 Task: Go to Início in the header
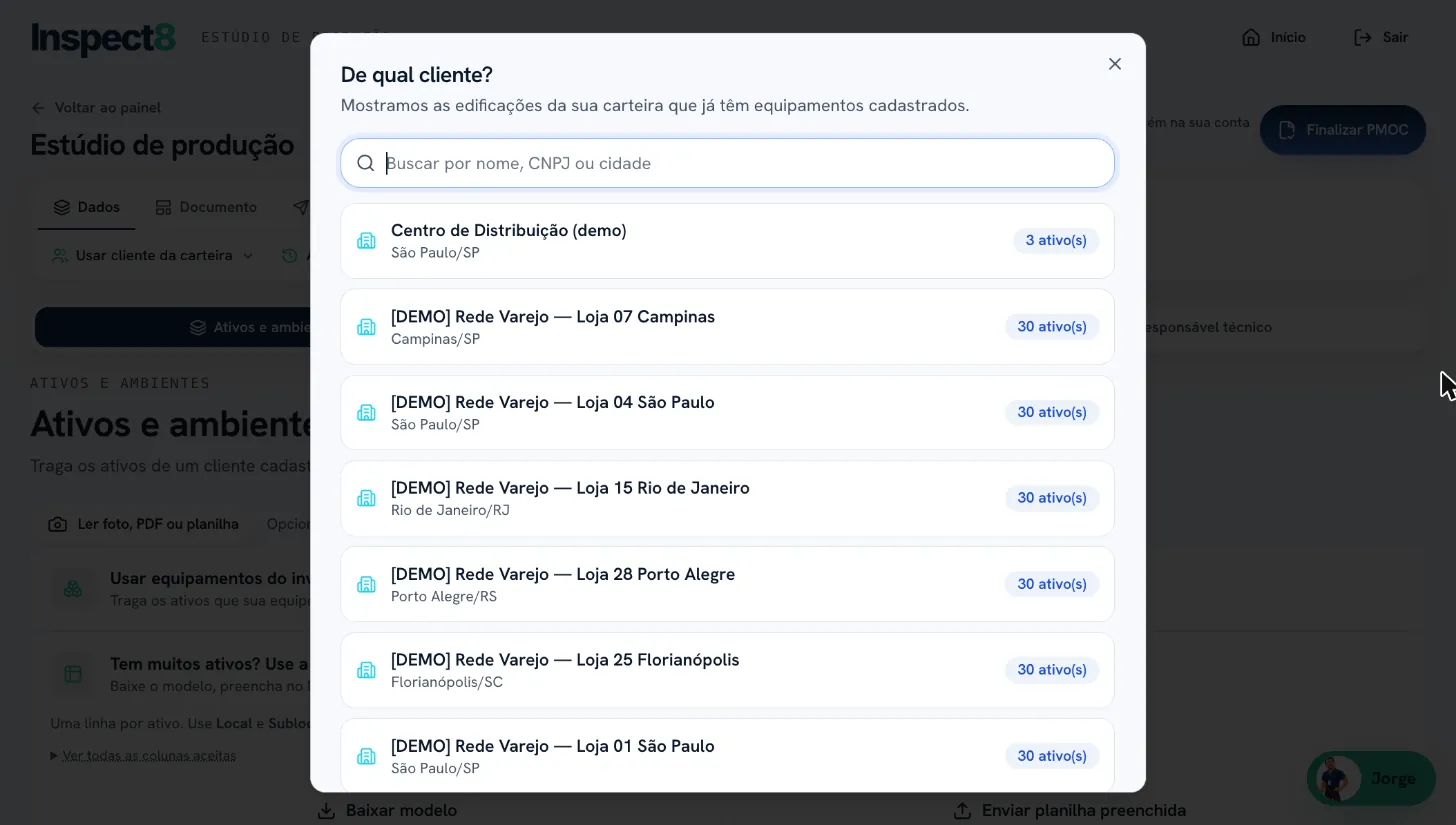pyautogui.click(x=1273, y=37)
